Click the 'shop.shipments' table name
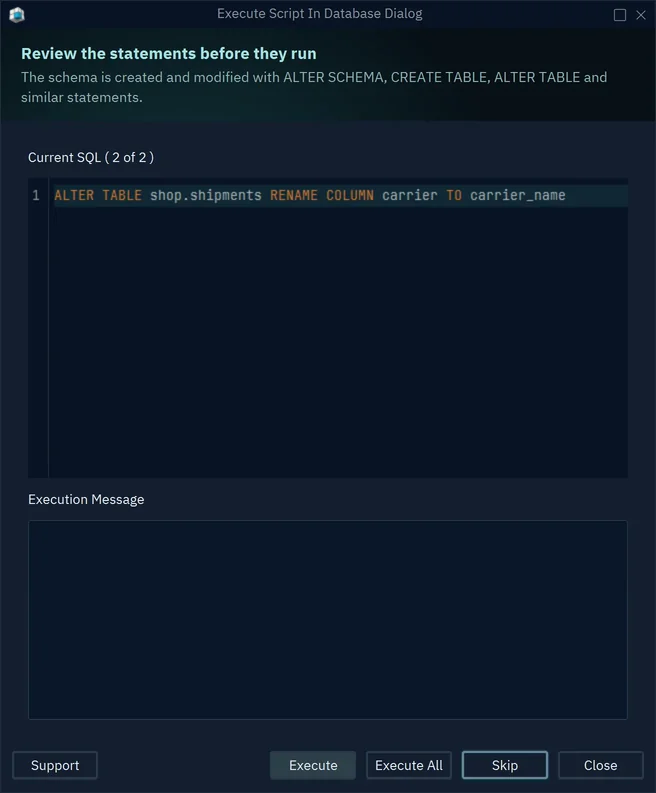 click(x=205, y=195)
